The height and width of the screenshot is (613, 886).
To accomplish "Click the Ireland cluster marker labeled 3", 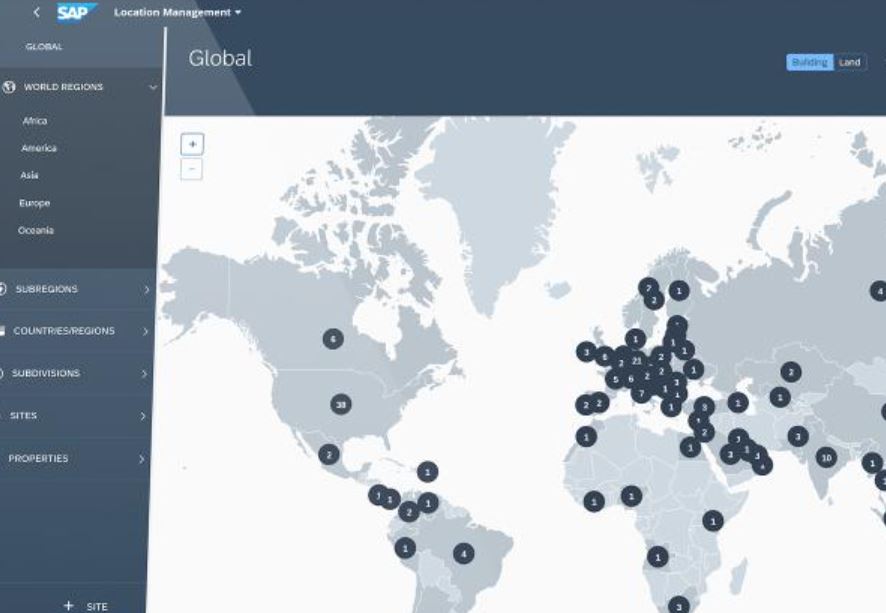I will 587,352.
